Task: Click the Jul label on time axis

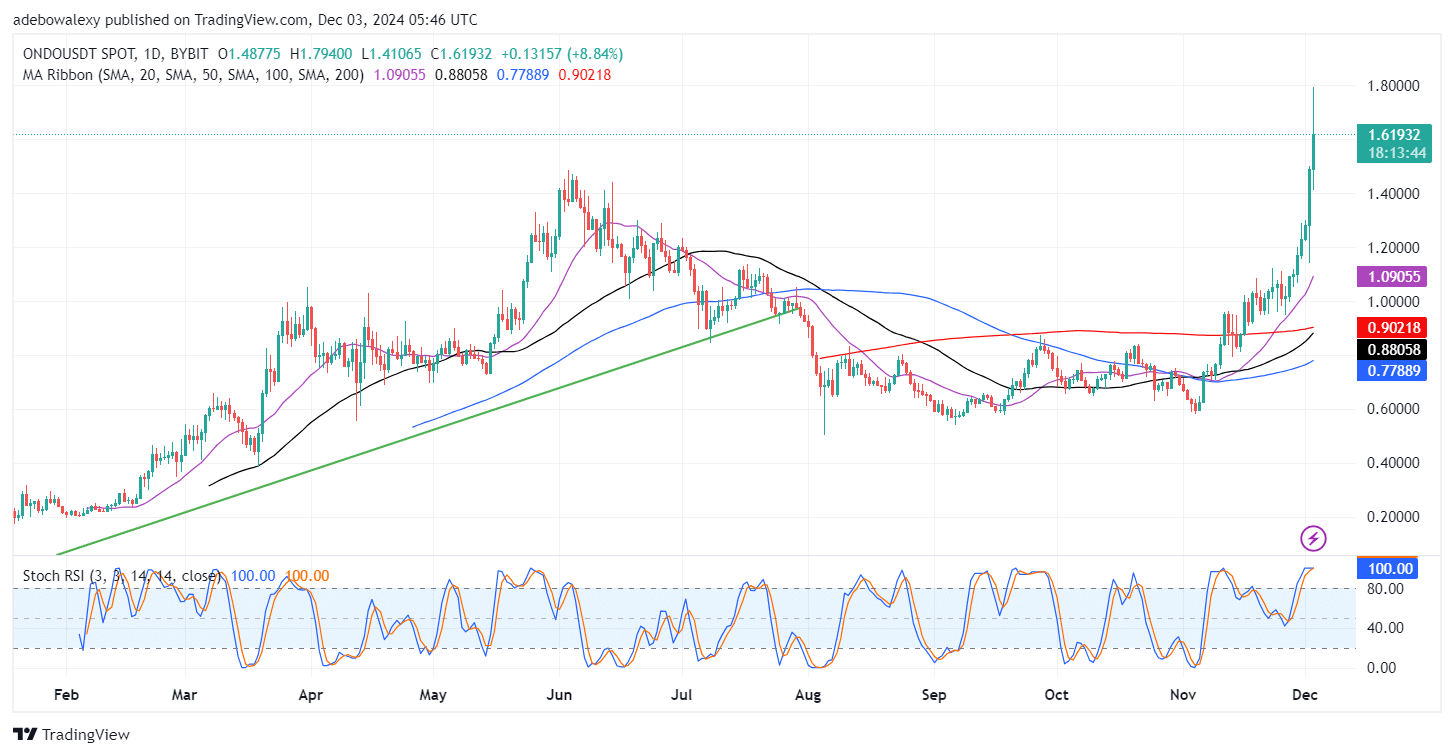Action: click(x=682, y=694)
